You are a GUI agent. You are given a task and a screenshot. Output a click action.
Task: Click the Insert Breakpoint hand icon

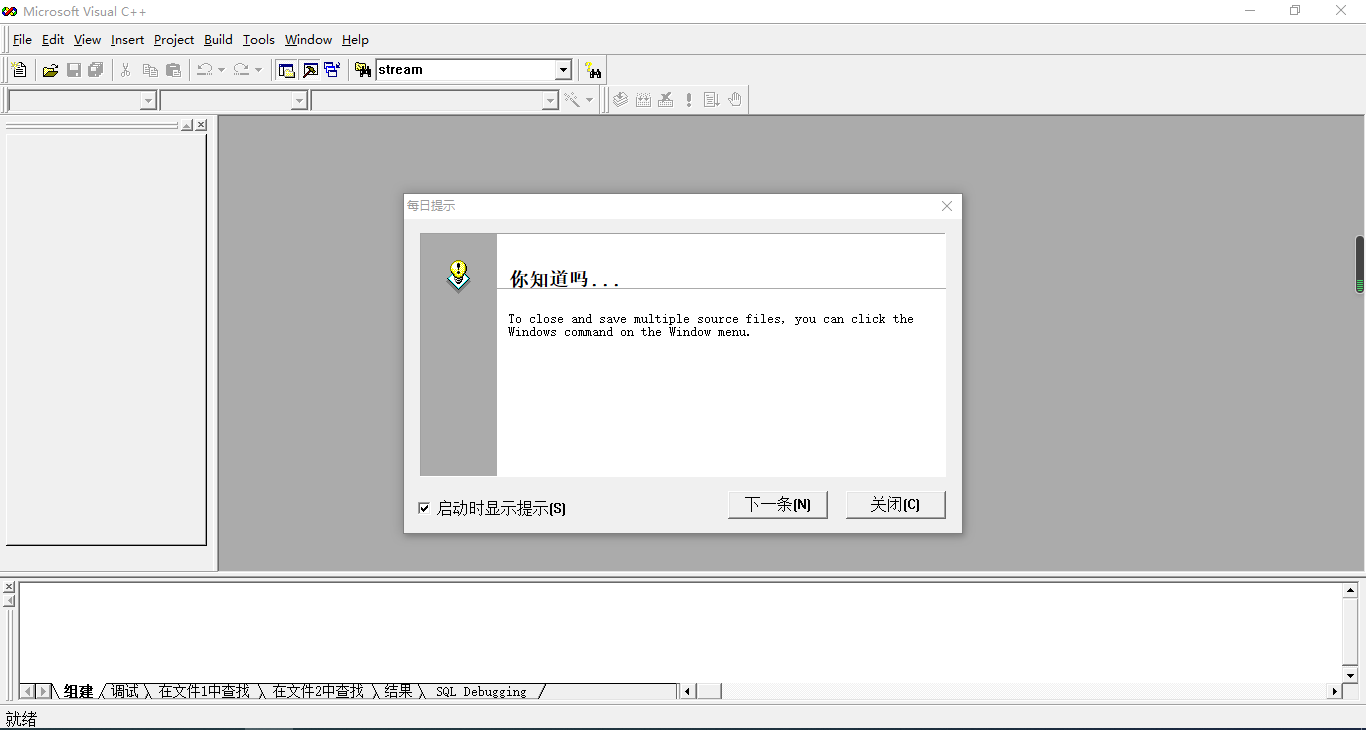tap(735, 100)
